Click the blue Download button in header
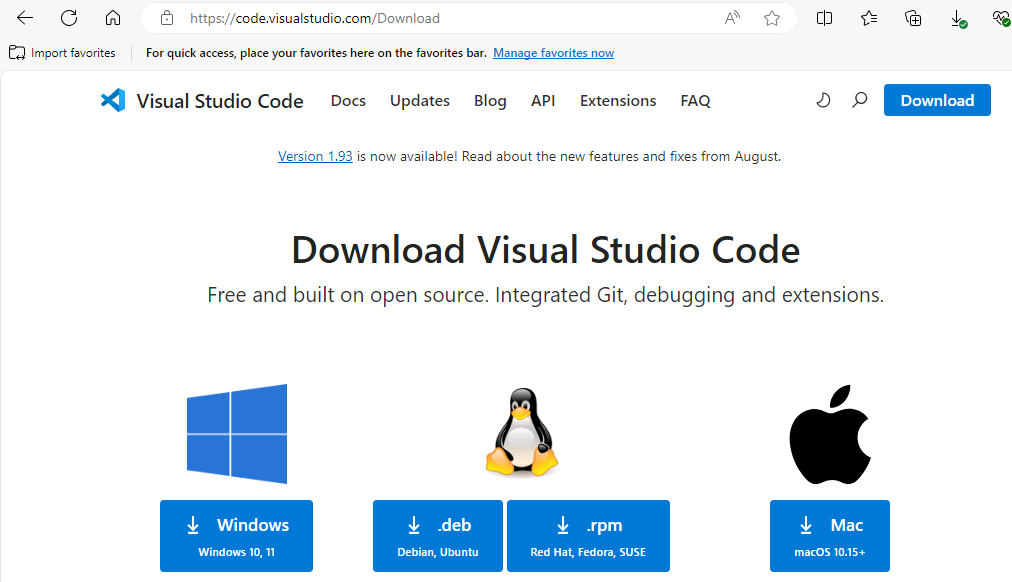This screenshot has width=1012, height=582. tap(937, 100)
